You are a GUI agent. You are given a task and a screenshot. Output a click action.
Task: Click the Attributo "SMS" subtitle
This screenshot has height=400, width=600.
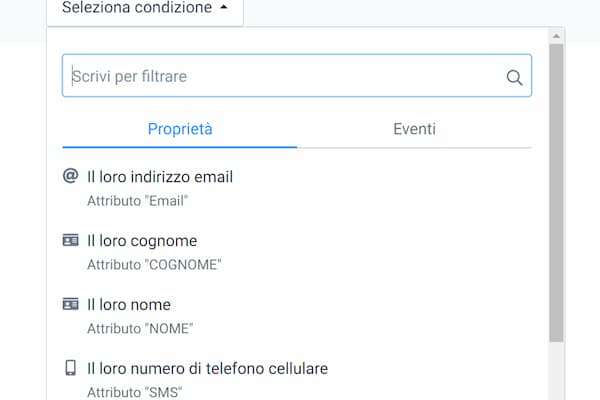135,391
